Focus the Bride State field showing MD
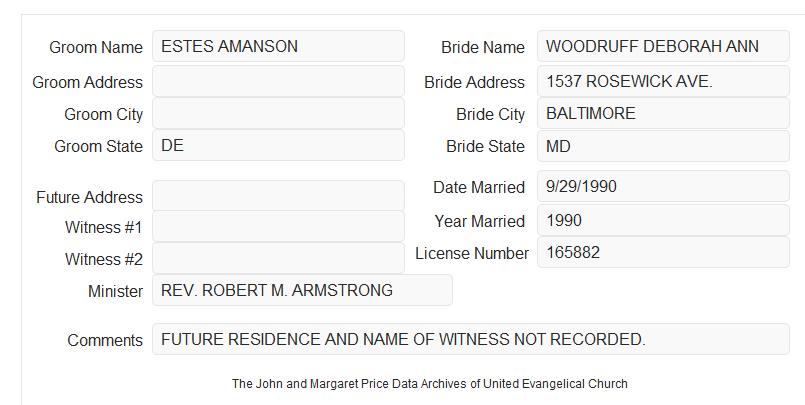This screenshot has width=805, height=405. pyautogui.click(x=663, y=146)
